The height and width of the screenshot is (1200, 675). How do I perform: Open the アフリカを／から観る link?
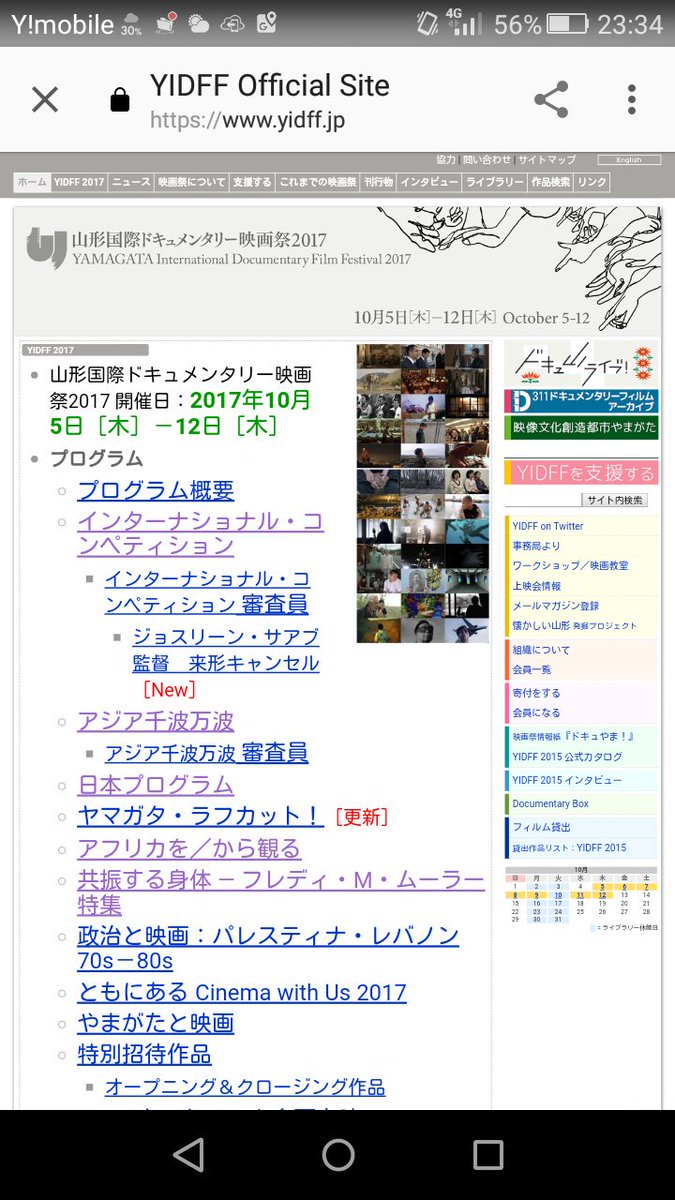click(189, 848)
